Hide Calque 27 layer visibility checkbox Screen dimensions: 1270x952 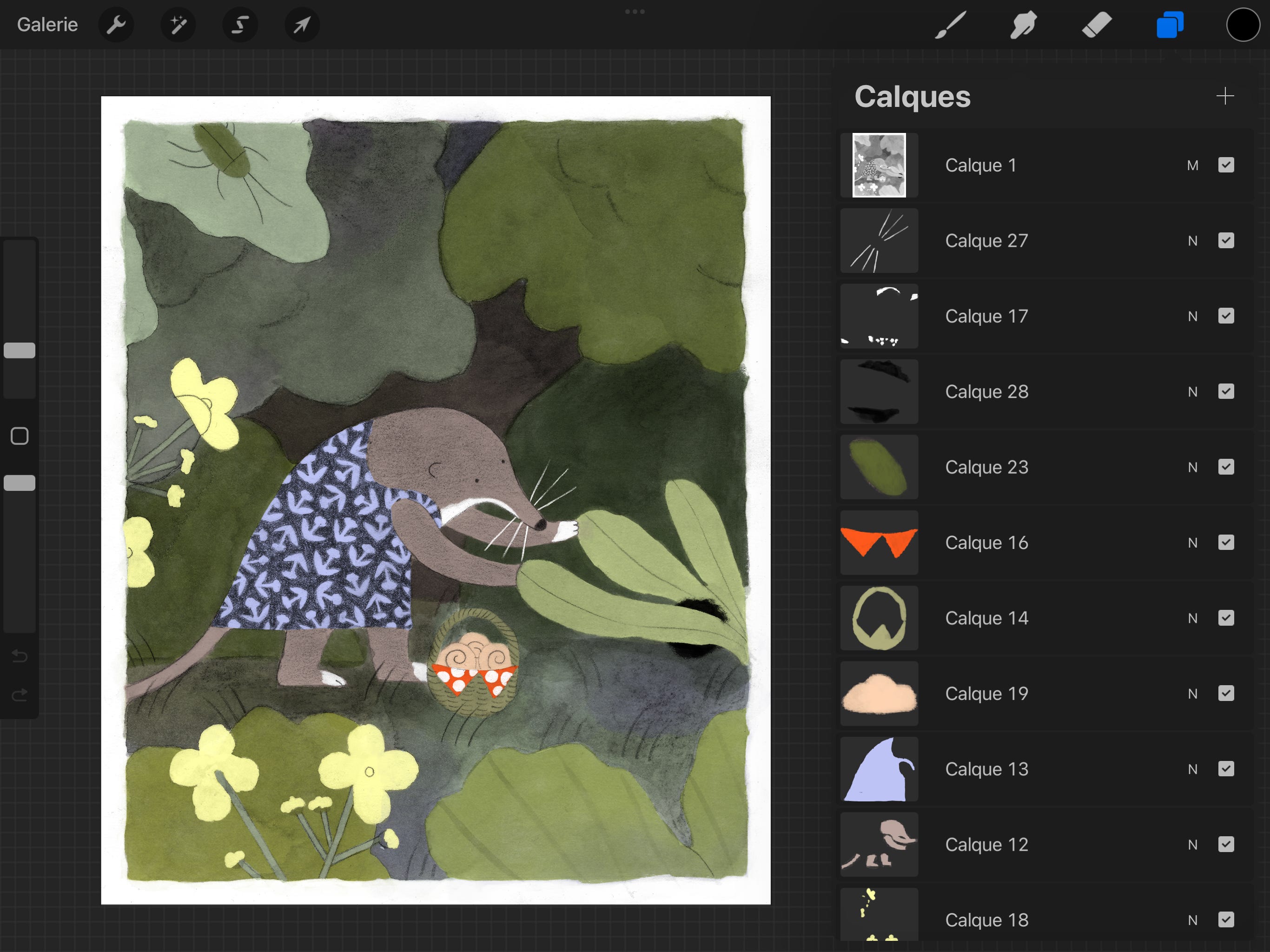[1226, 241]
